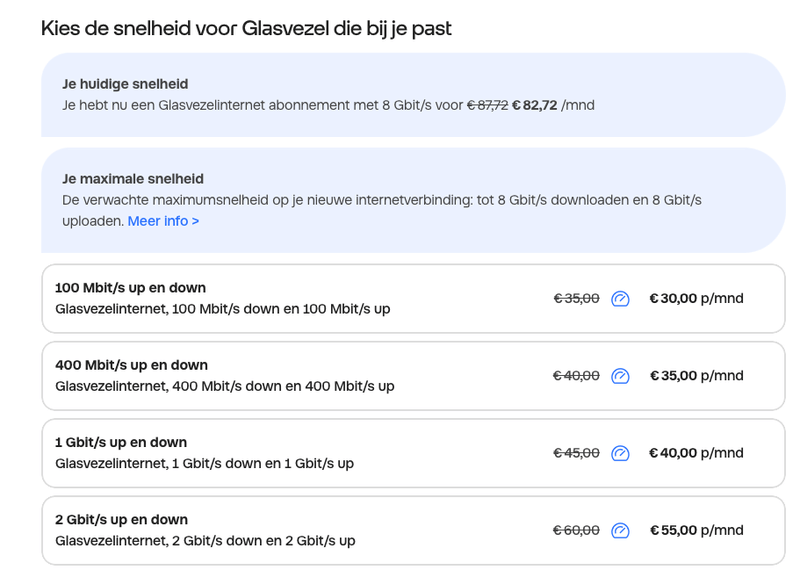Click the struck-through €87,72 current price
The image size is (800, 570).
pyautogui.click(x=487, y=105)
